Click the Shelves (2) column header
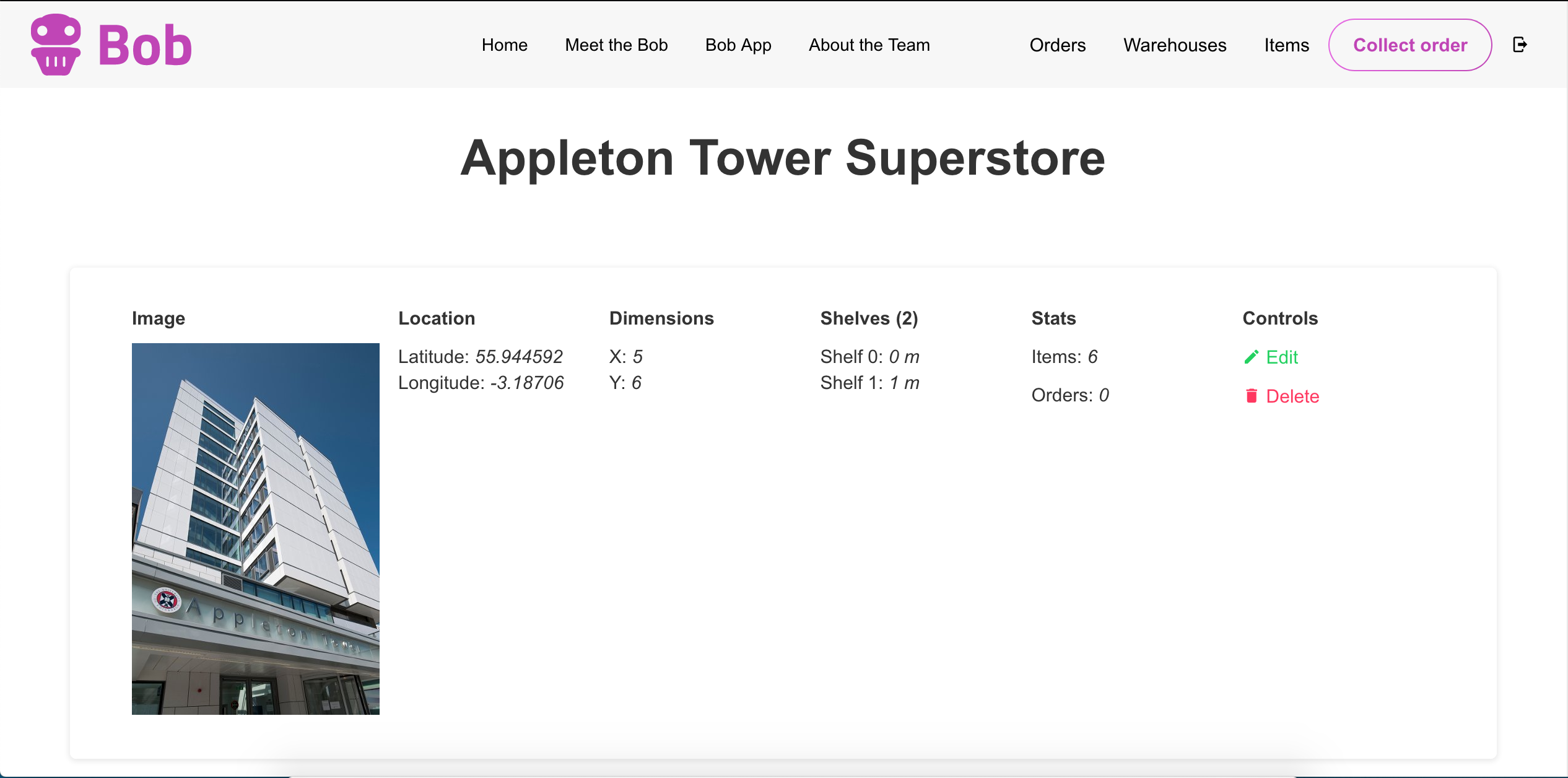This screenshot has width=1568, height=778. pyautogui.click(x=869, y=318)
